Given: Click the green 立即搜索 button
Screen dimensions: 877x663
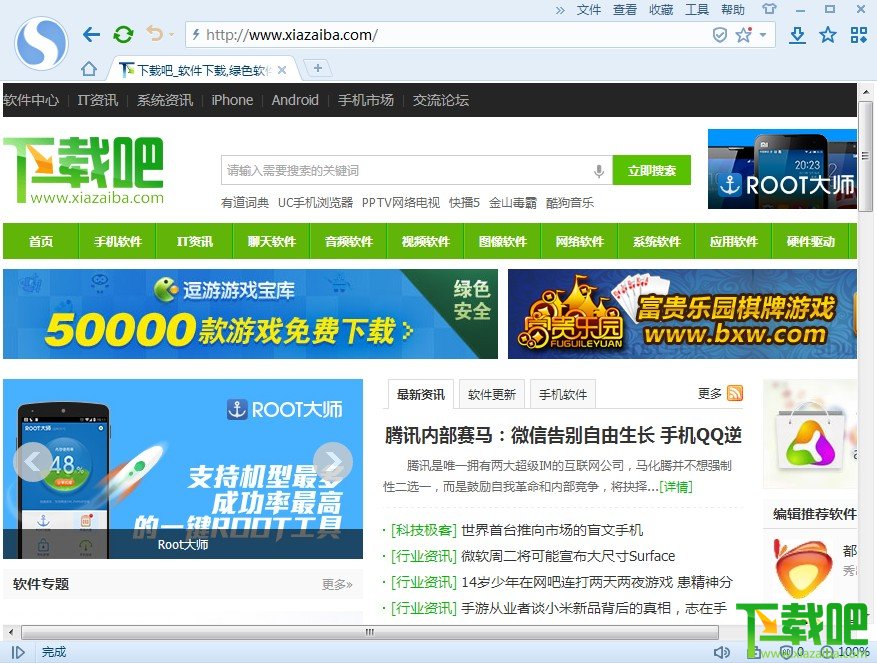Looking at the screenshot, I should click(x=652, y=170).
